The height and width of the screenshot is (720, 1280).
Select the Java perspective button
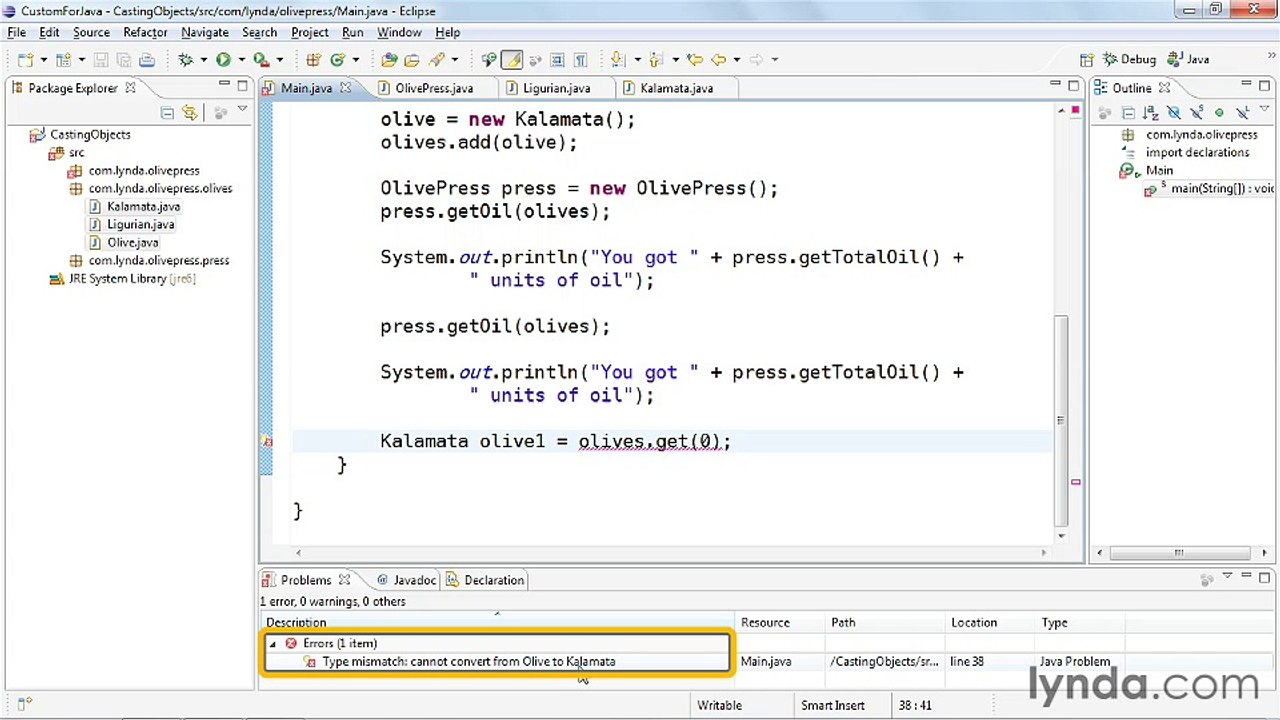click(x=1188, y=60)
